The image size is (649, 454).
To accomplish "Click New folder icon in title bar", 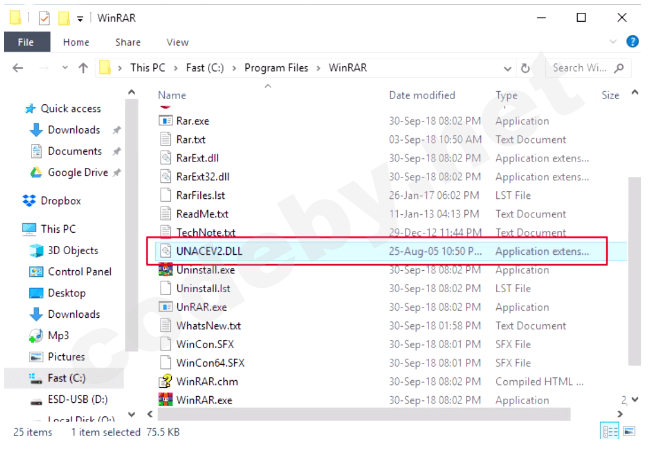I will pyautogui.click(x=63, y=18).
